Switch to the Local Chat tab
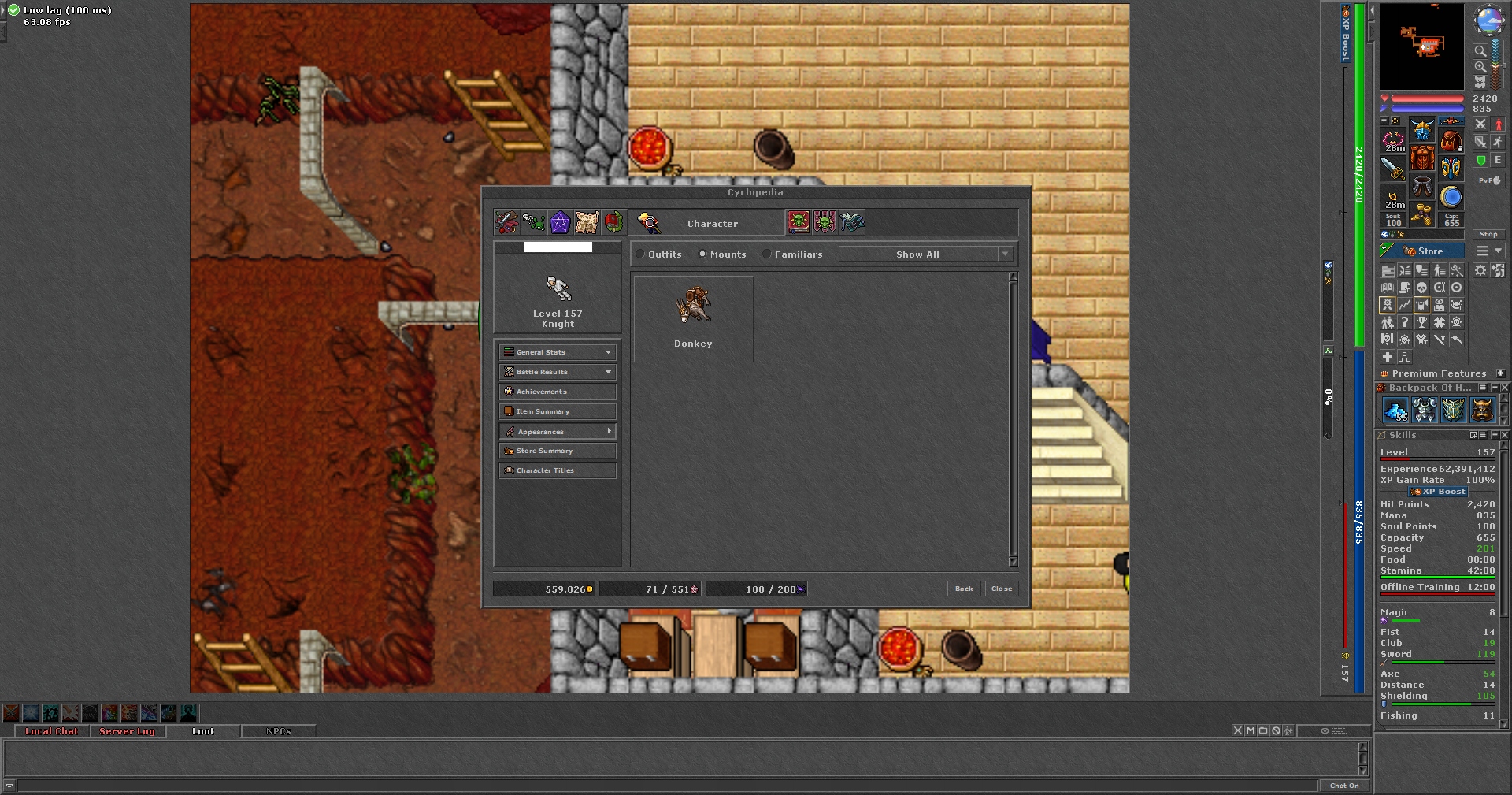Screen dimensions: 1512x795 tap(51, 731)
